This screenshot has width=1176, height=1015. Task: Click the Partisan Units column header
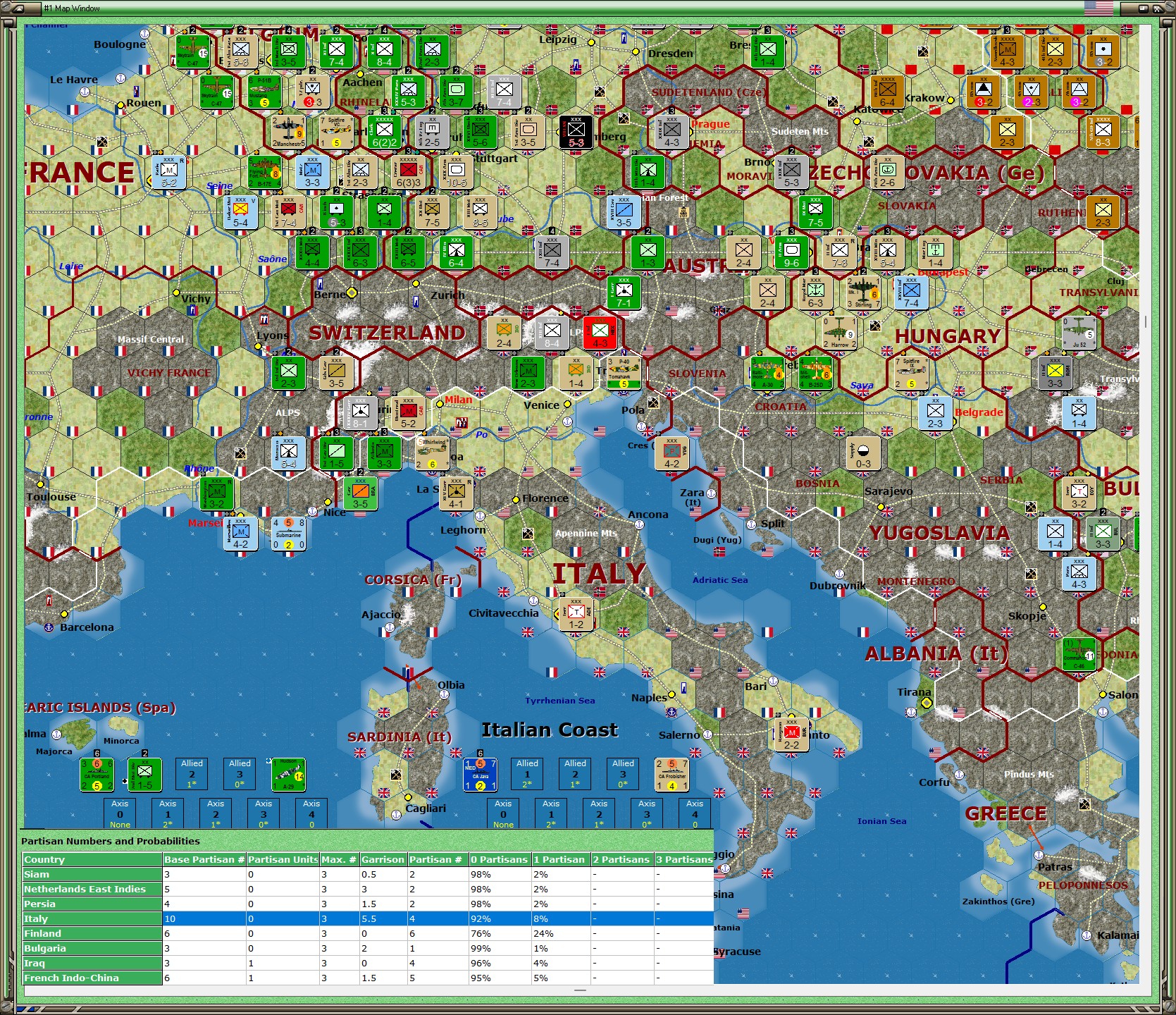[283, 859]
